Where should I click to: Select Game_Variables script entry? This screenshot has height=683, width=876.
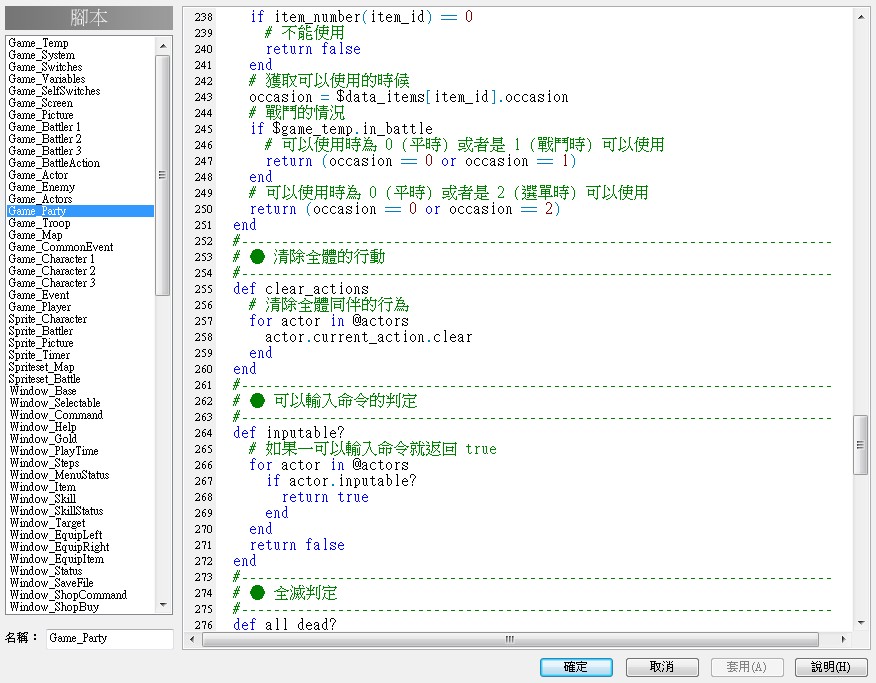pyautogui.click(x=47, y=79)
